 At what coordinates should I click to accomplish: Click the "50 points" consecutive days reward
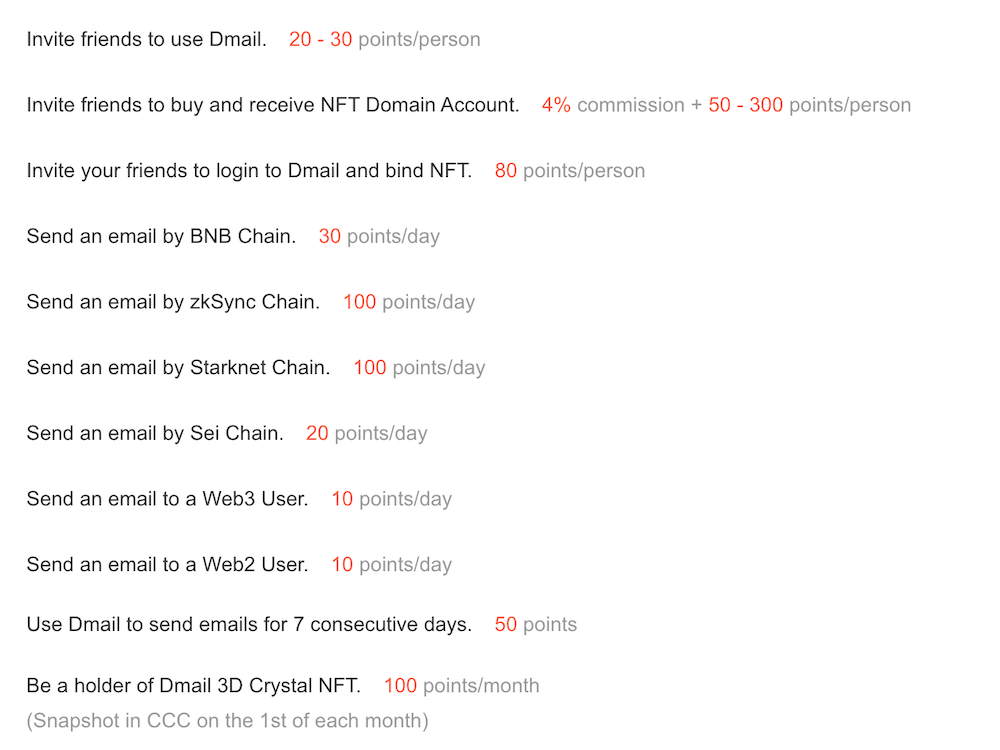[535, 625]
